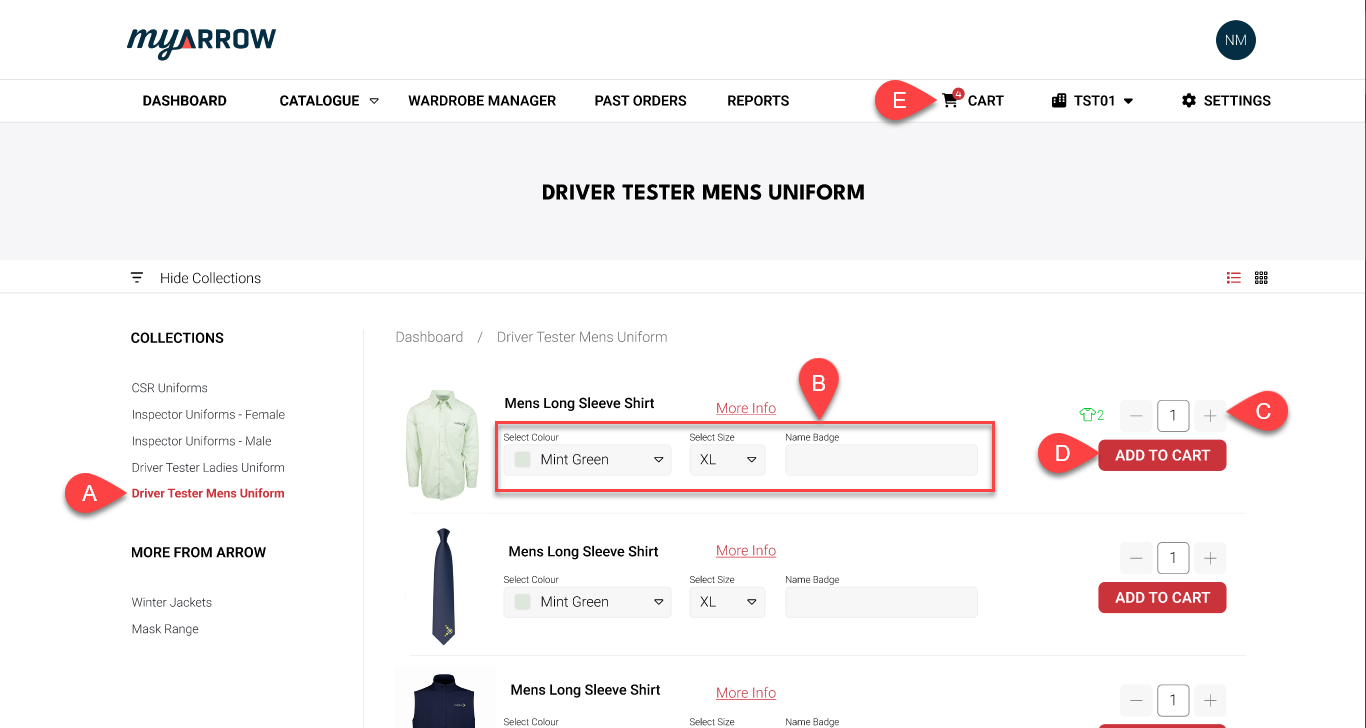Open Select Size dropdown for first shirt
The height and width of the screenshot is (728, 1366).
pyautogui.click(x=727, y=460)
